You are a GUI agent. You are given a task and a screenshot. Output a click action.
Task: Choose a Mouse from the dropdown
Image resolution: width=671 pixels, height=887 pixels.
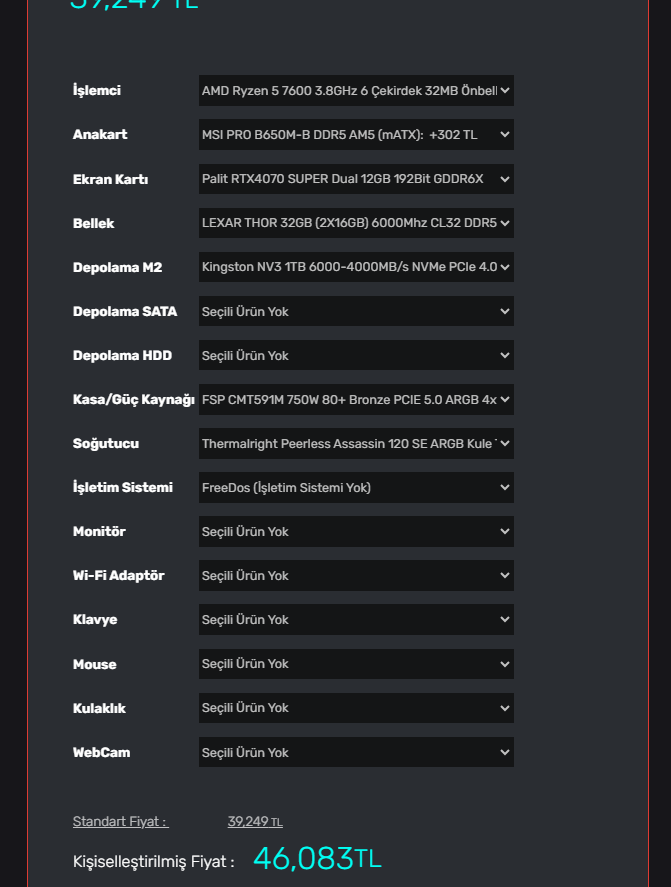click(x=356, y=663)
